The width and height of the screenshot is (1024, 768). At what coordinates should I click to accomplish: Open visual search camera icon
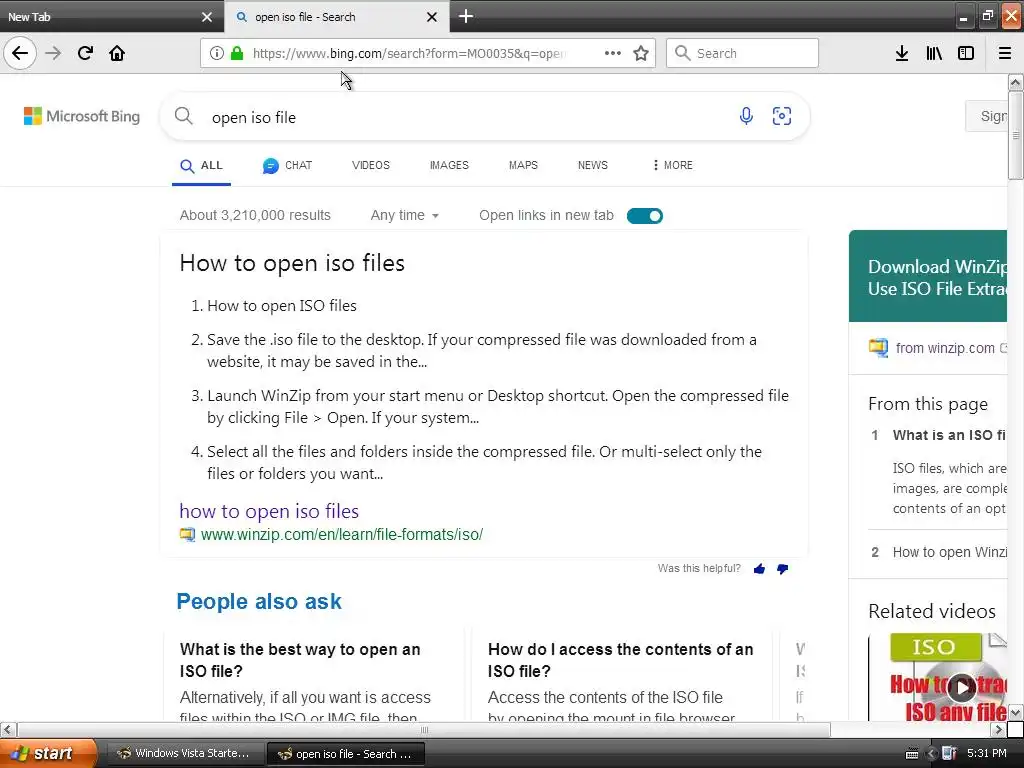782,116
